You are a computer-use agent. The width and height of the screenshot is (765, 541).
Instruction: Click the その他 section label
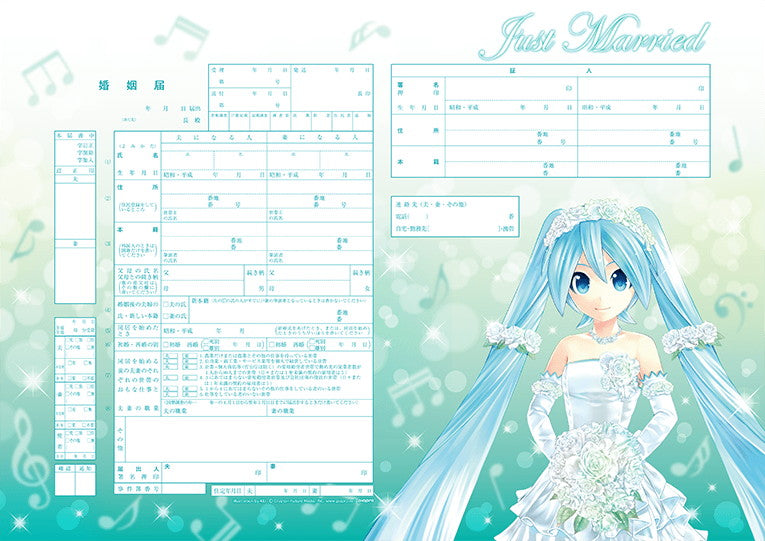pyautogui.click(x=120, y=439)
